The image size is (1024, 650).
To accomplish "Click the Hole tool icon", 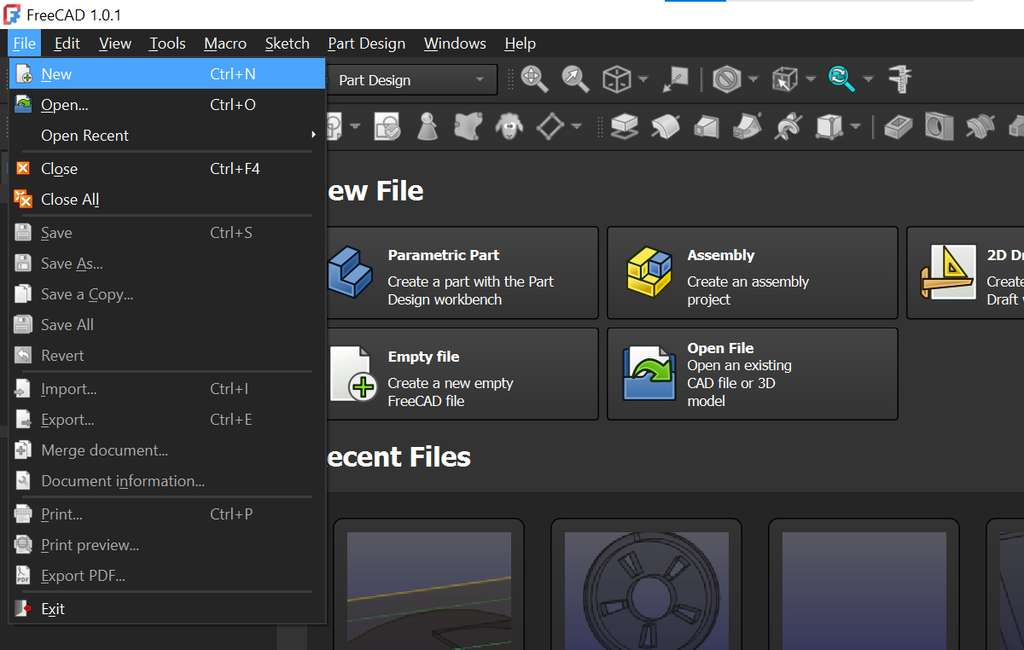I will click(x=939, y=126).
